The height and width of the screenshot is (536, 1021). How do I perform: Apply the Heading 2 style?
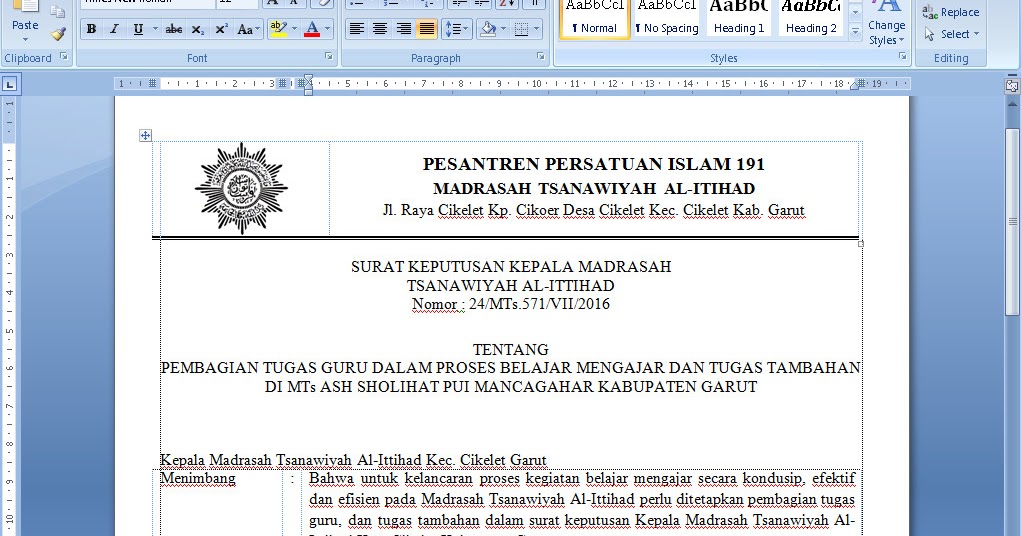[x=811, y=18]
